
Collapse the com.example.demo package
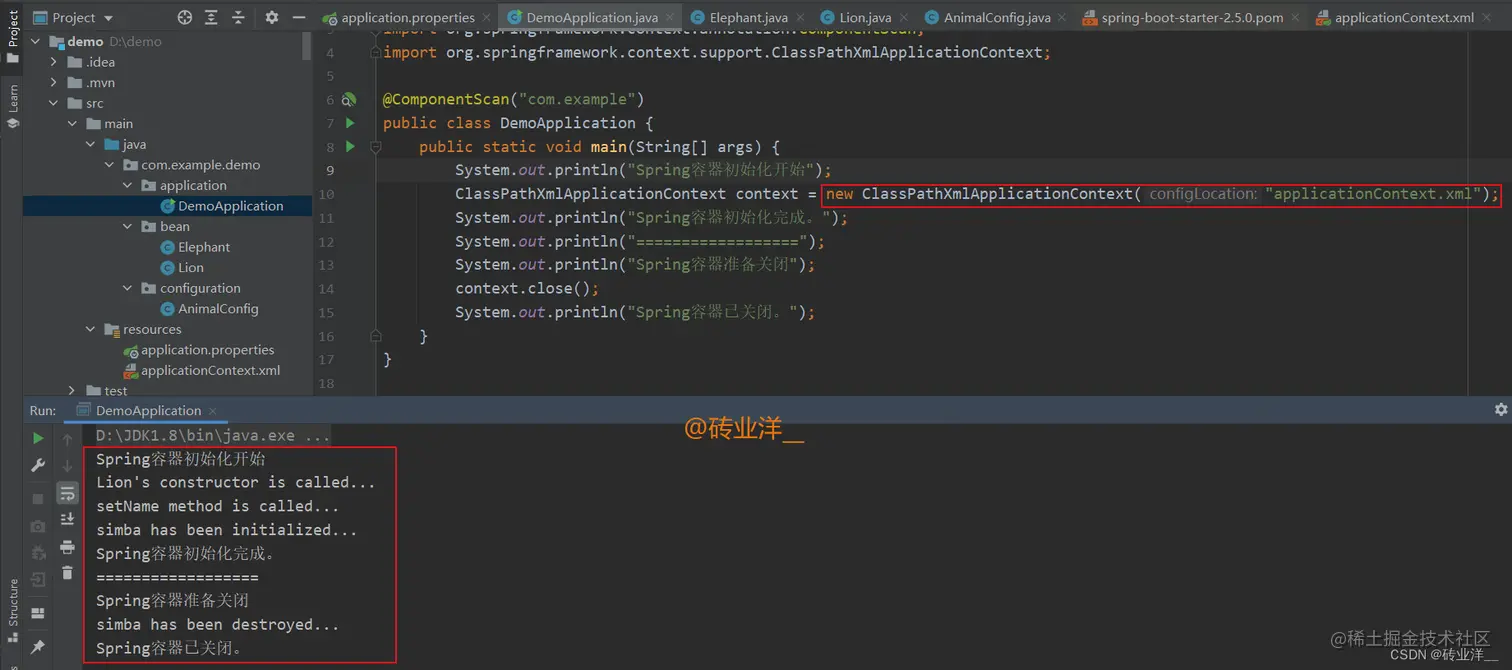click(x=109, y=165)
